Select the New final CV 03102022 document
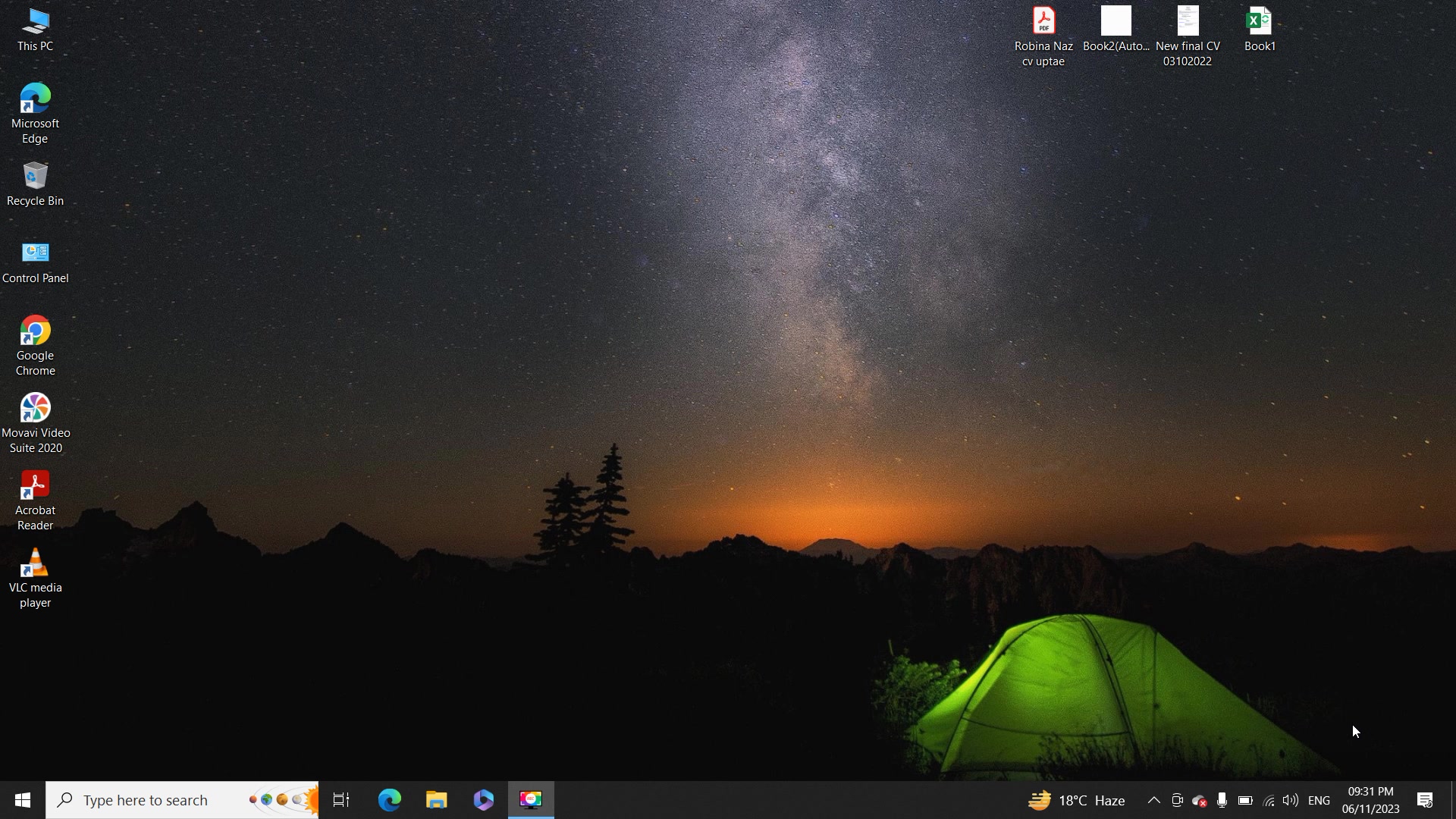The image size is (1456, 819). 1188,36
